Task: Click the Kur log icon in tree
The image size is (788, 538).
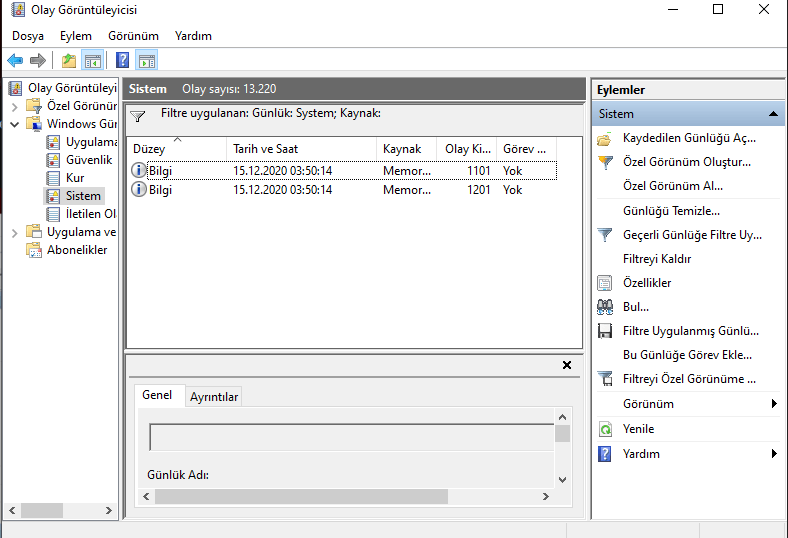Action: pyautogui.click(x=53, y=178)
